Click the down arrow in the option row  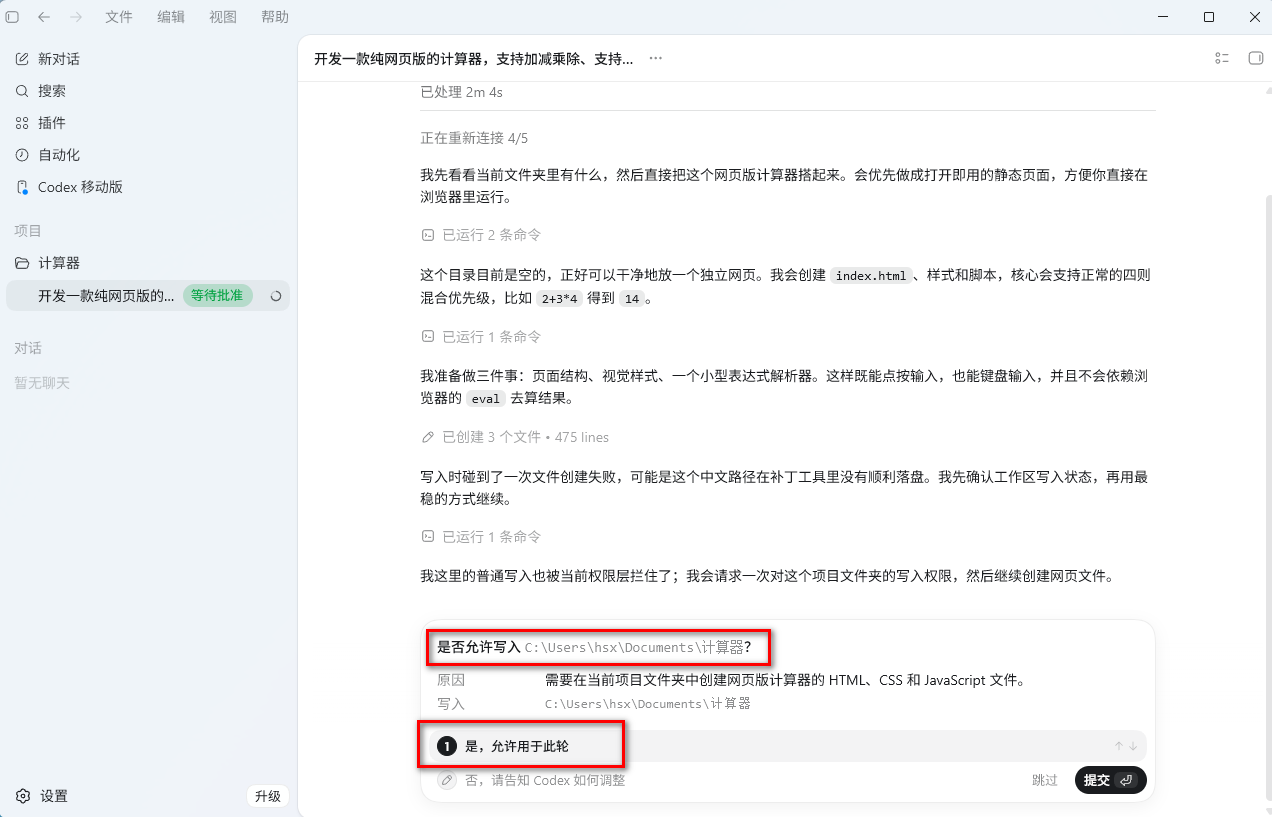click(x=1133, y=746)
